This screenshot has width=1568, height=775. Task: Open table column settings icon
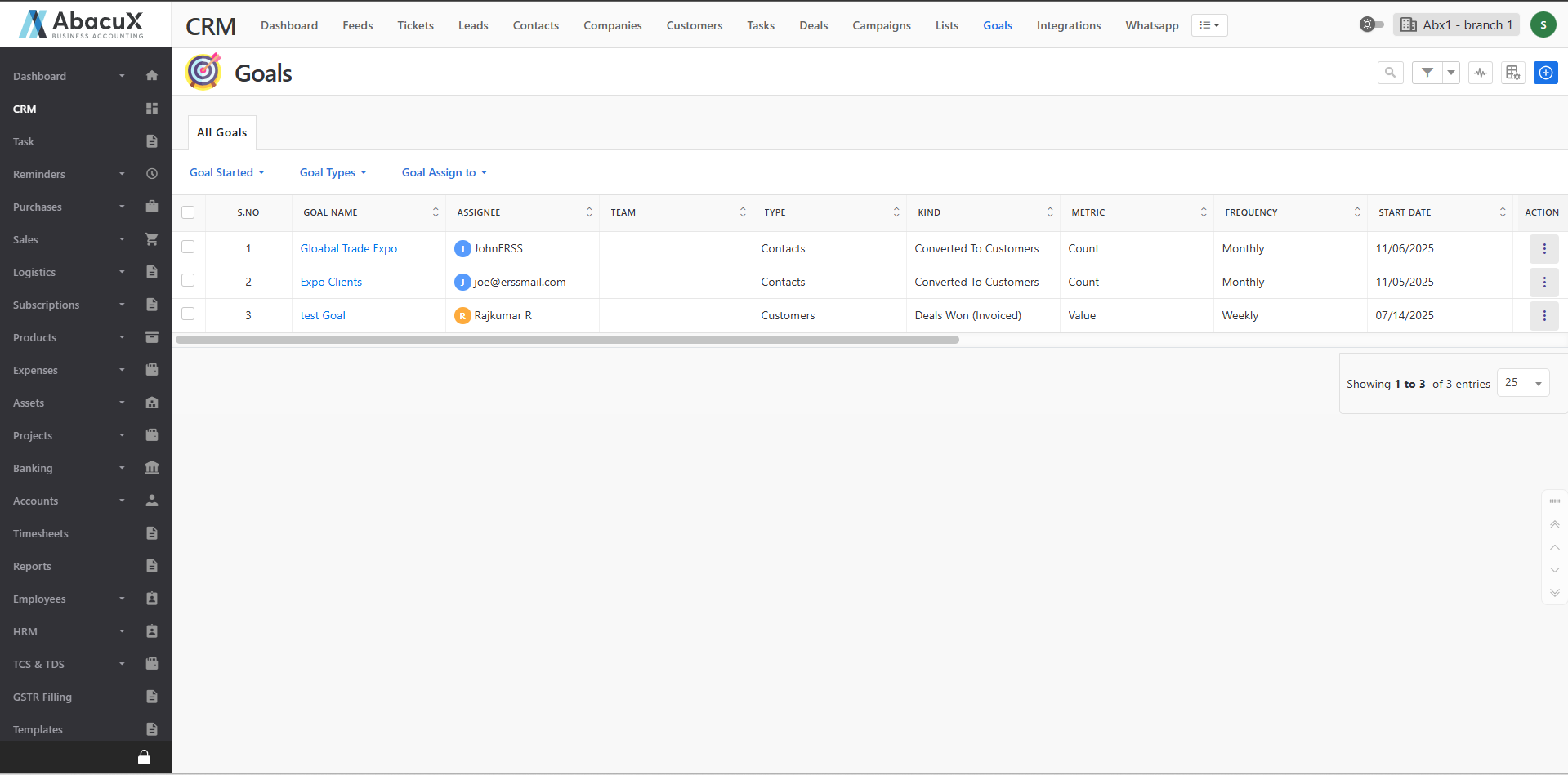tap(1512, 73)
